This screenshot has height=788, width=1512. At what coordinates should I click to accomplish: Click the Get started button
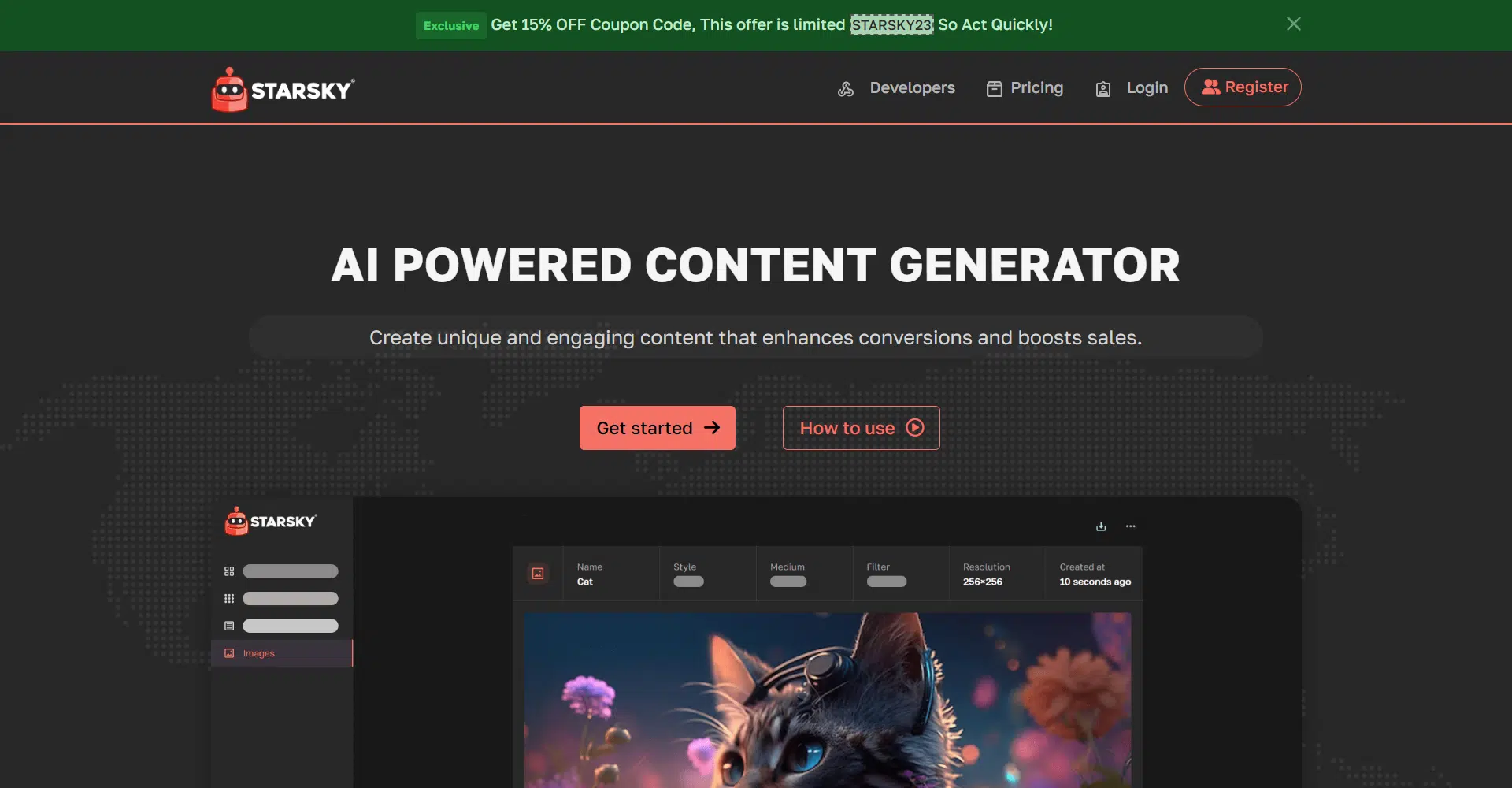657,428
